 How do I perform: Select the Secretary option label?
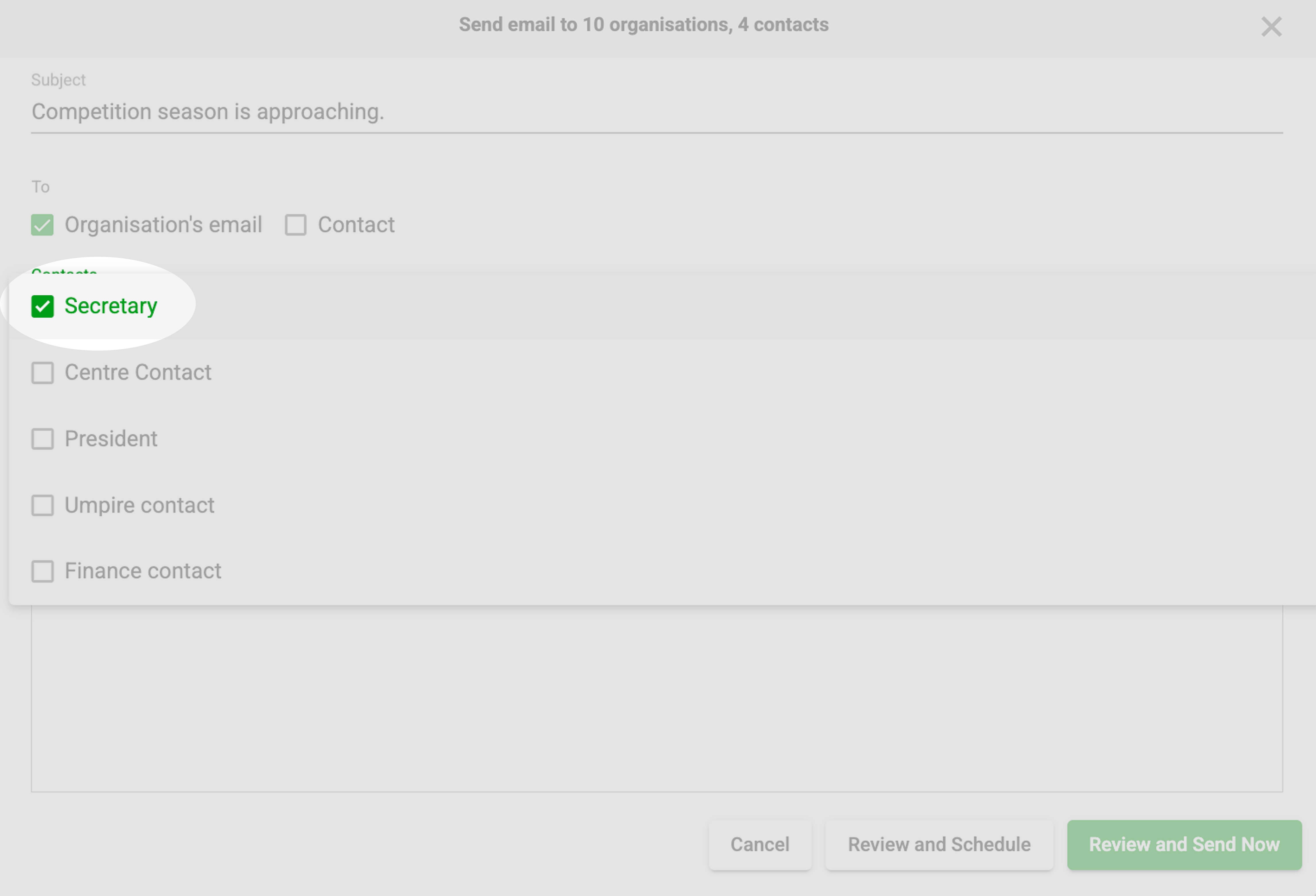click(x=111, y=306)
